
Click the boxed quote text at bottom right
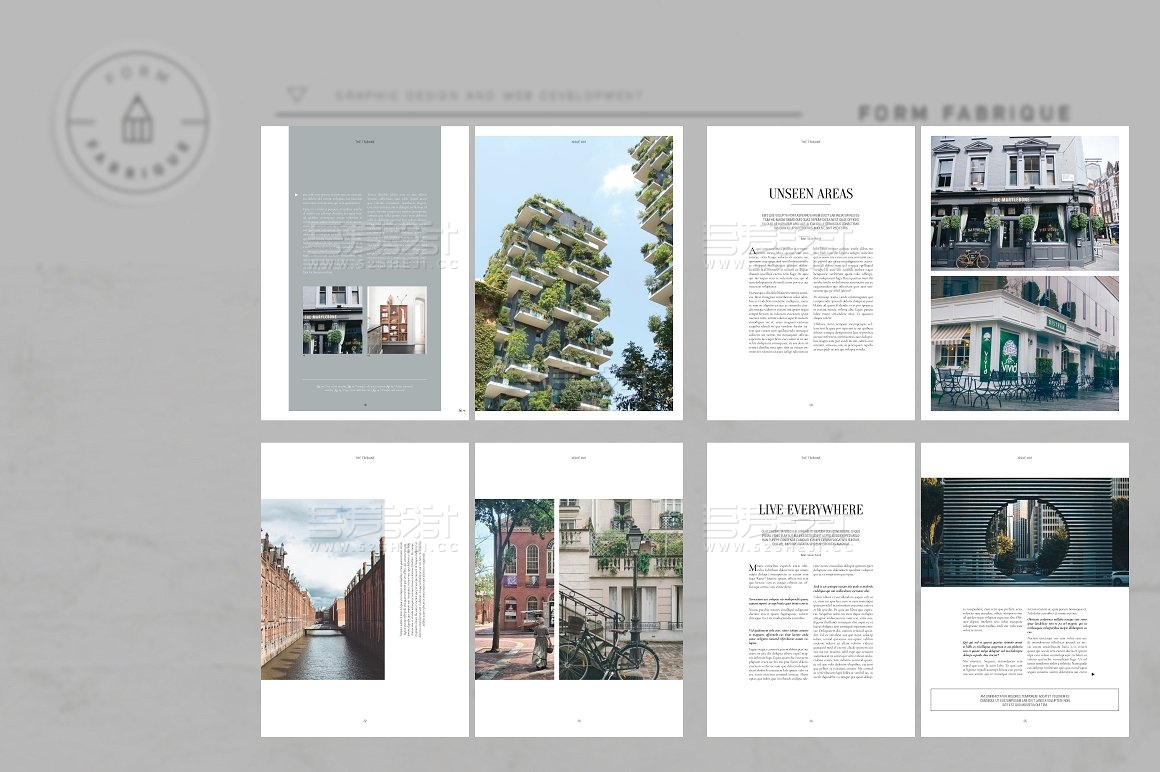click(x=1024, y=699)
